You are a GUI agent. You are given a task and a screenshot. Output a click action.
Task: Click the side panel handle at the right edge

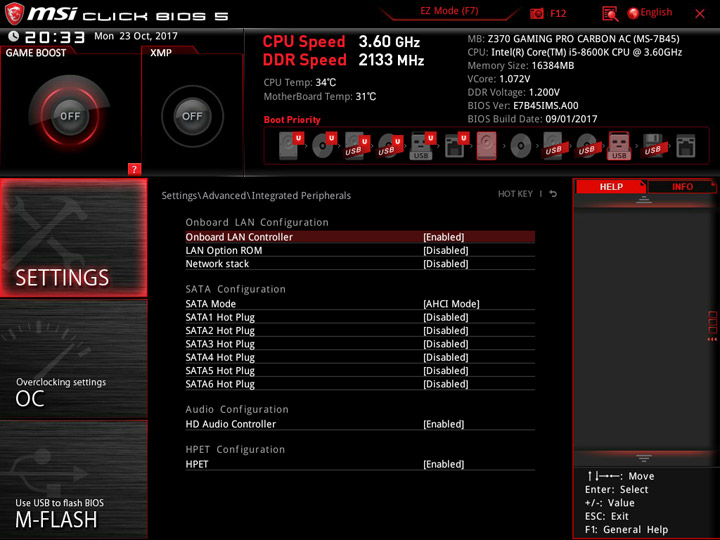pos(712,326)
